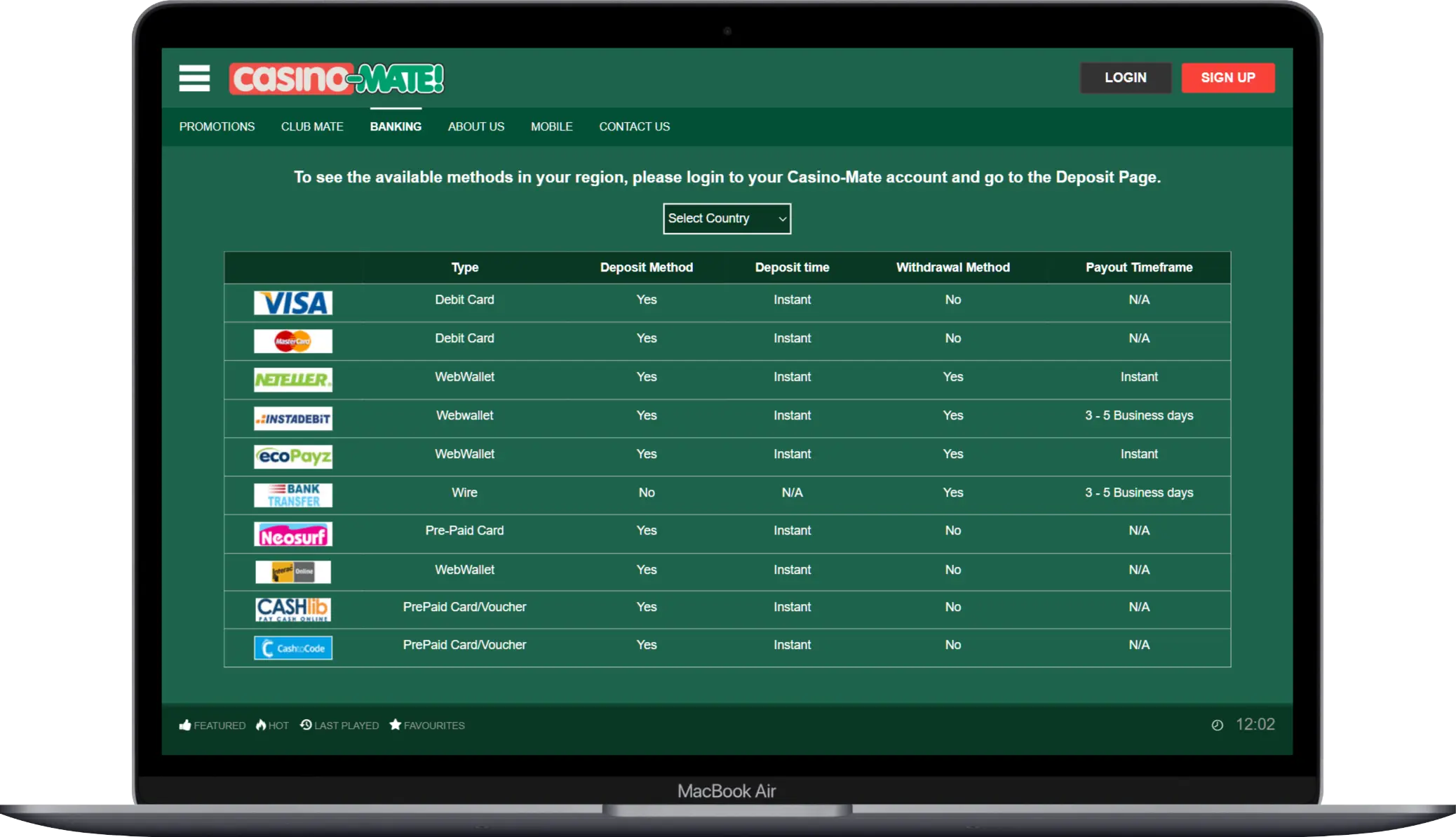Click PrePaid Card/Voucher in the CashtoCode row
Screen dimensions: 1456x837
point(464,645)
